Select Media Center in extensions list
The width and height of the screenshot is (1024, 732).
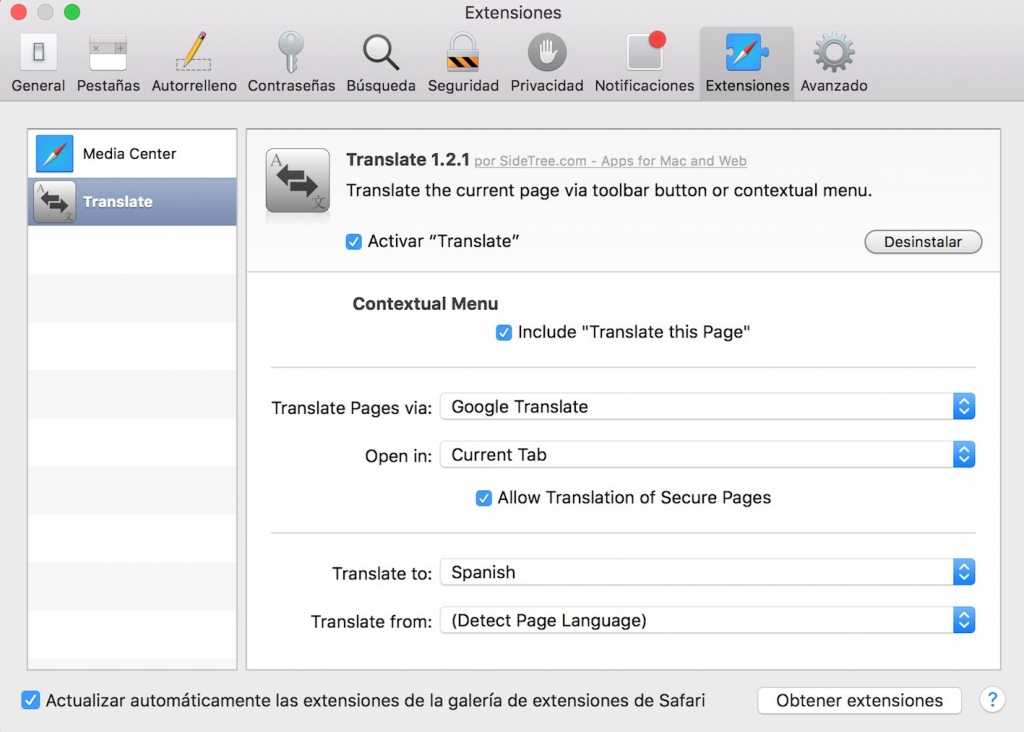[x=132, y=153]
